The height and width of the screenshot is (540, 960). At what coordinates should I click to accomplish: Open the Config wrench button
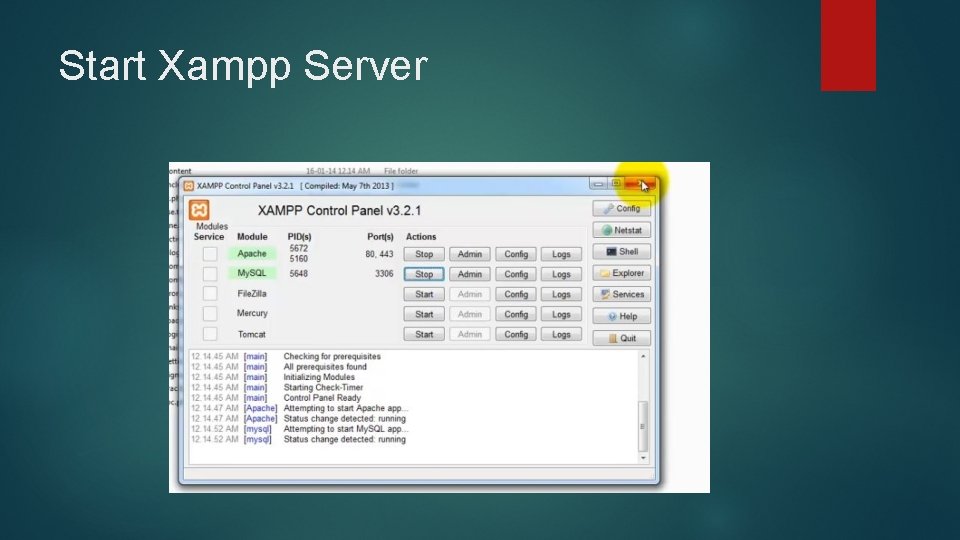click(x=621, y=208)
